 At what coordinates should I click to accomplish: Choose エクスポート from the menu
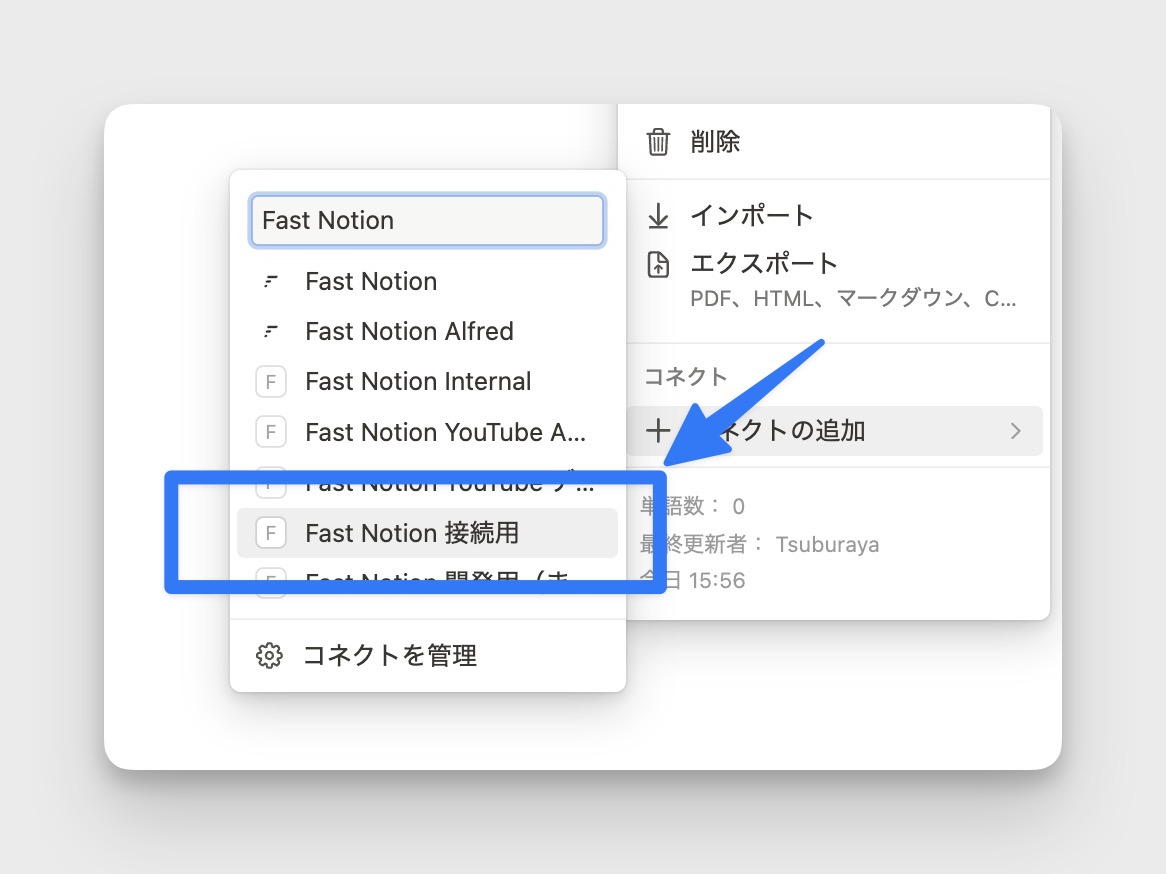coord(834,281)
